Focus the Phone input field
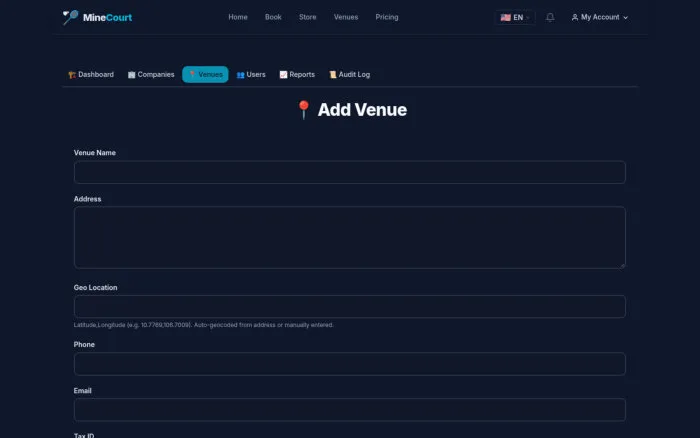Screen dimensions: 700x438 [x=350, y=364]
